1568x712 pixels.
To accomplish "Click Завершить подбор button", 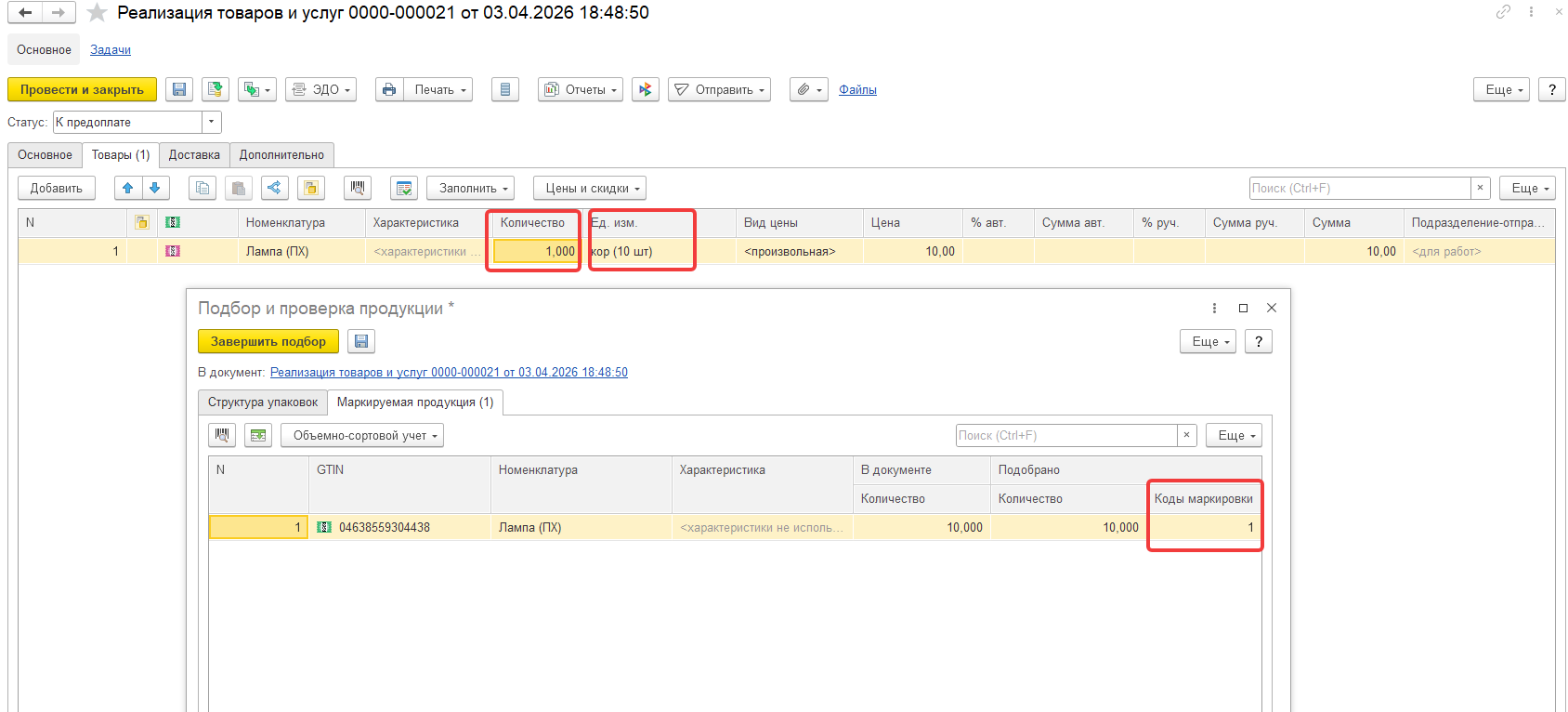I will 268,341.
